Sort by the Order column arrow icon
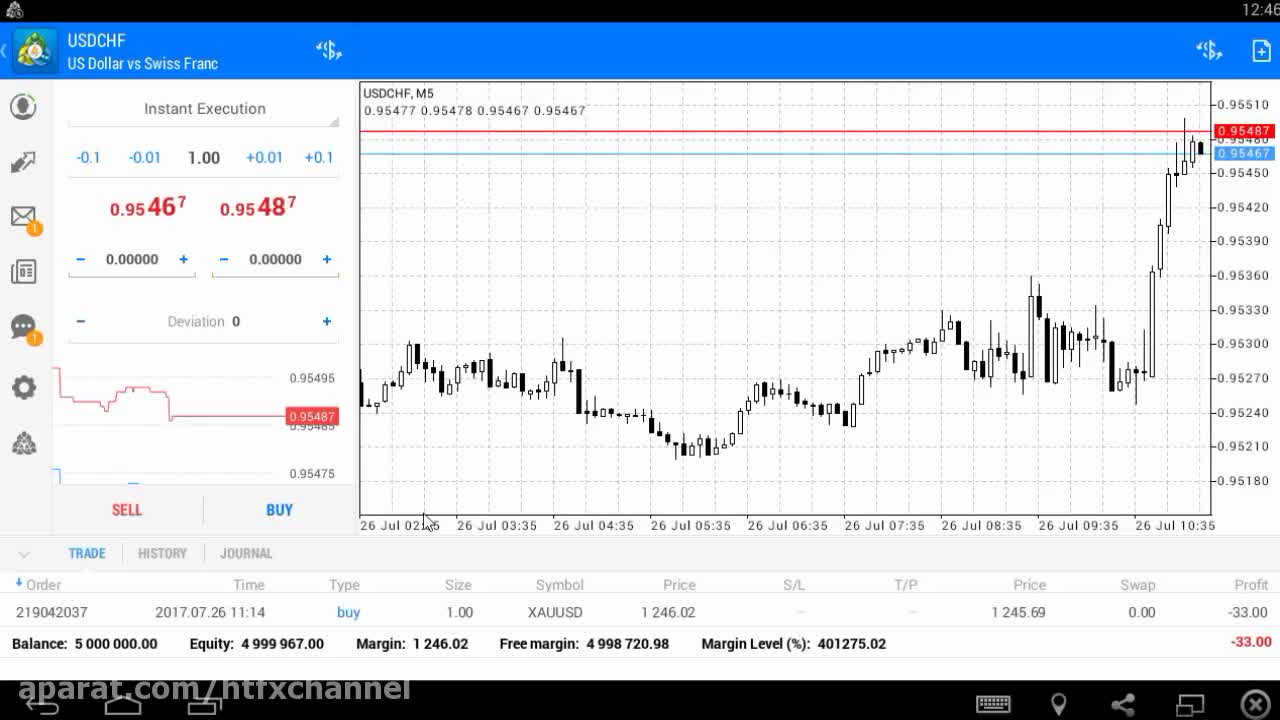1280x720 pixels. 18,583
